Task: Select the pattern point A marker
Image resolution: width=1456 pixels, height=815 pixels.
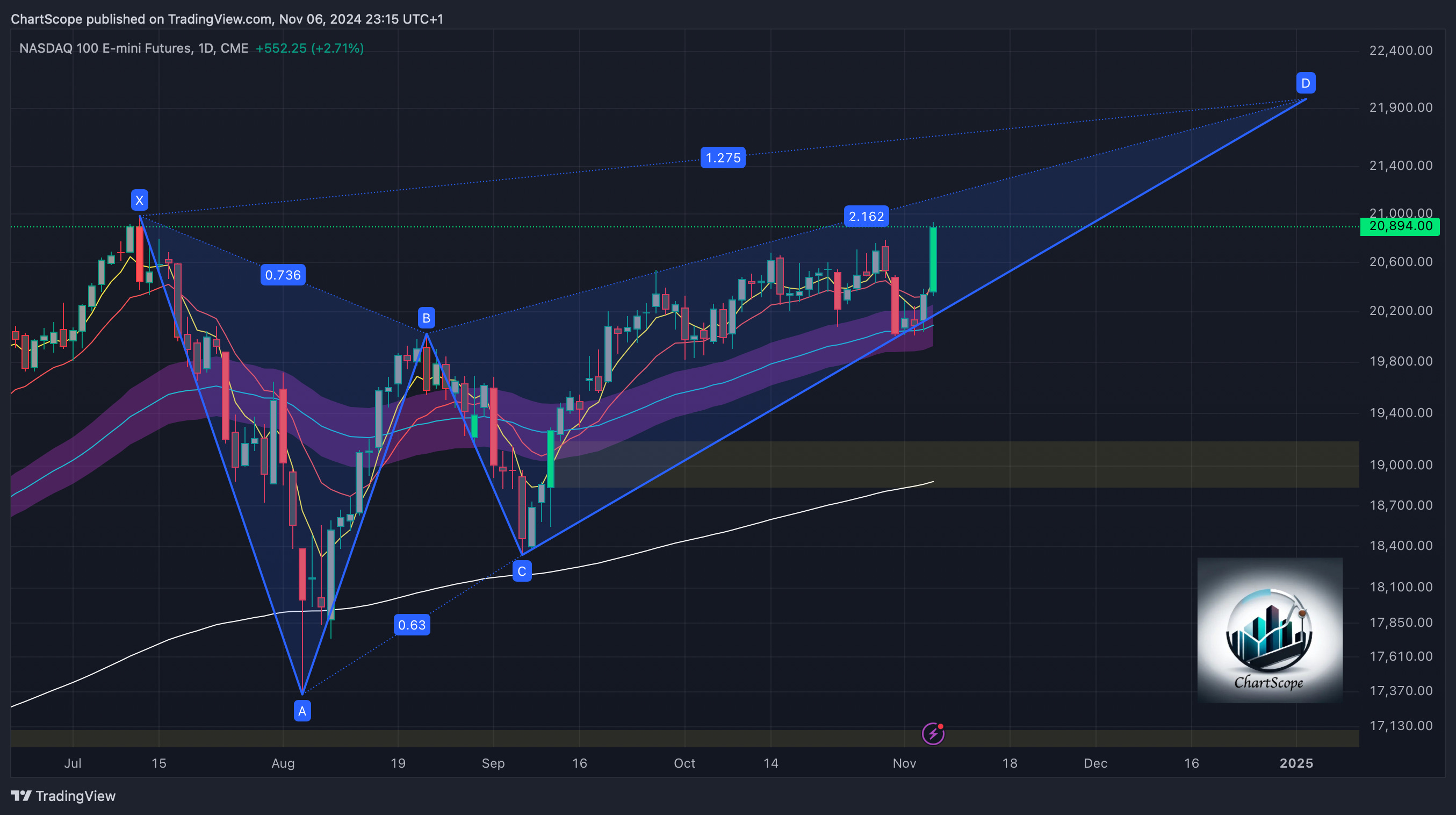Action: (302, 711)
